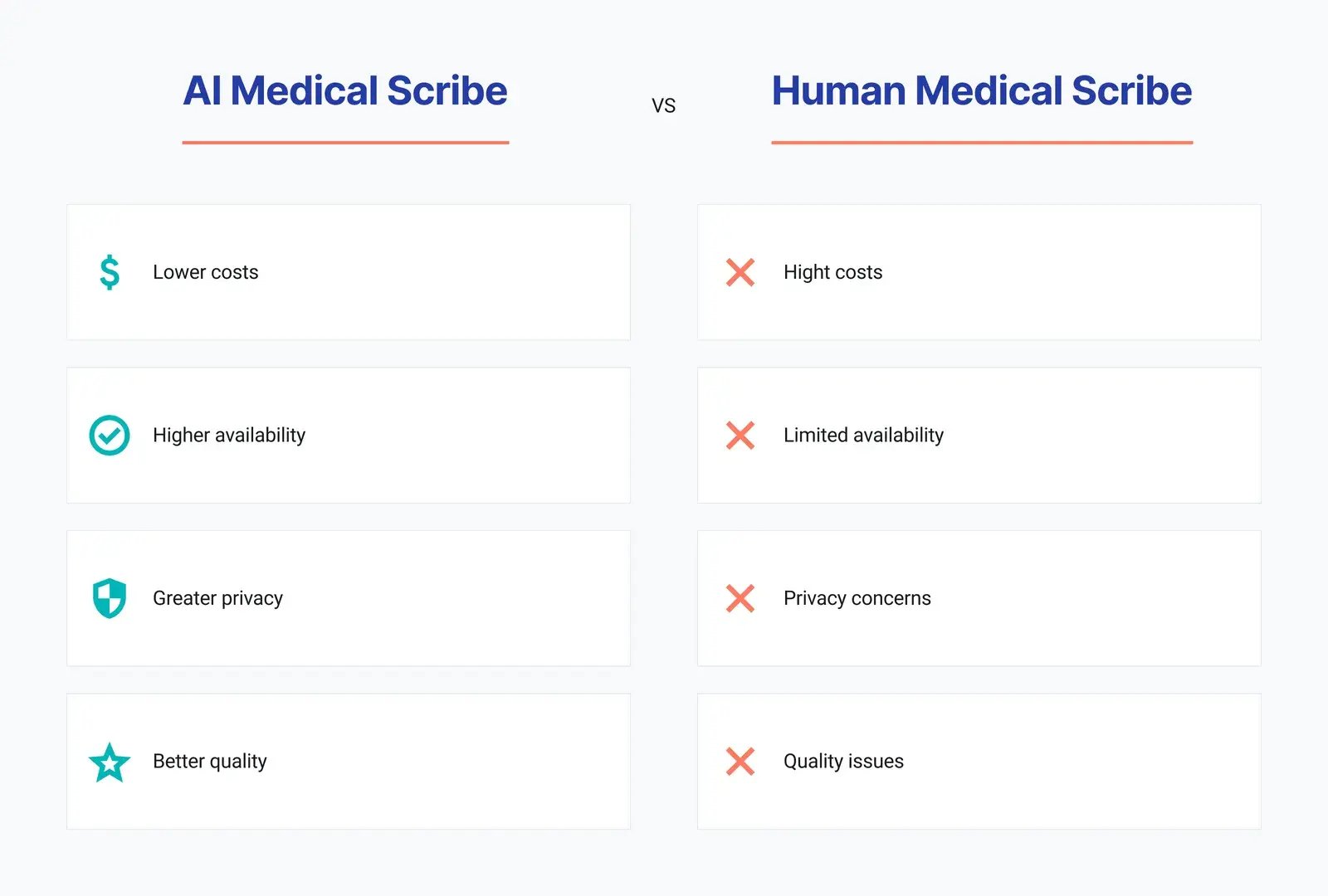Image resolution: width=1328 pixels, height=896 pixels.
Task: Click the Hight costs text
Action: [833, 272]
